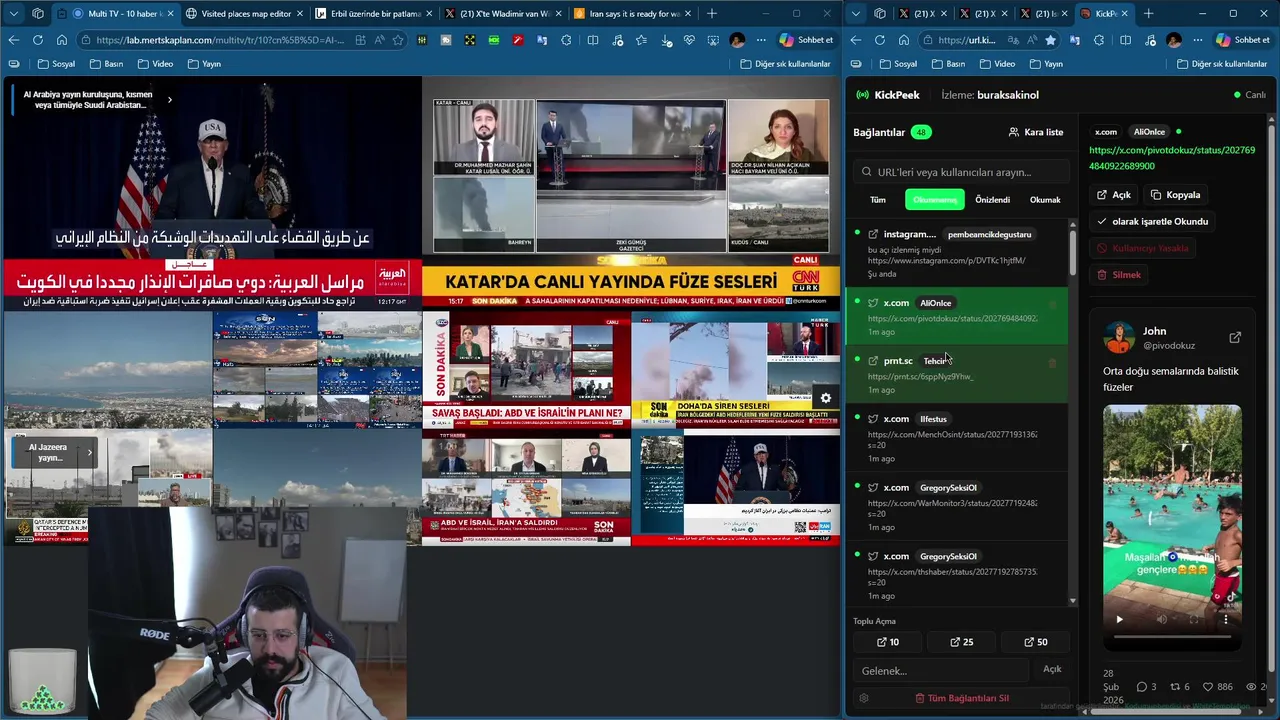The image size is (1280, 720).
Task: Switch to the X'te Wladimir van tab
Action: 504,14
